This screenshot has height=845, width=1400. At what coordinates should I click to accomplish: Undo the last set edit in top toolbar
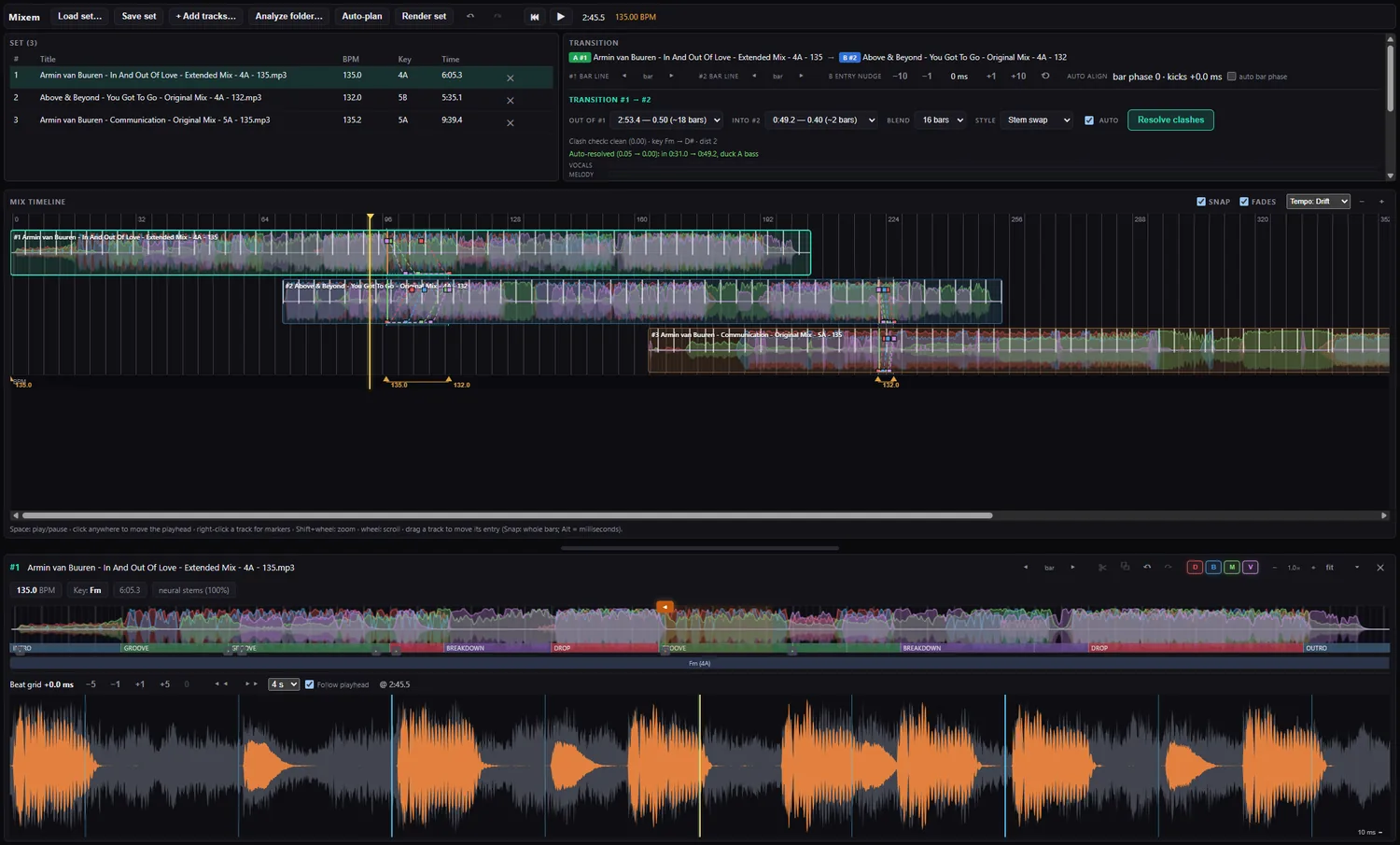pos(470,16)
